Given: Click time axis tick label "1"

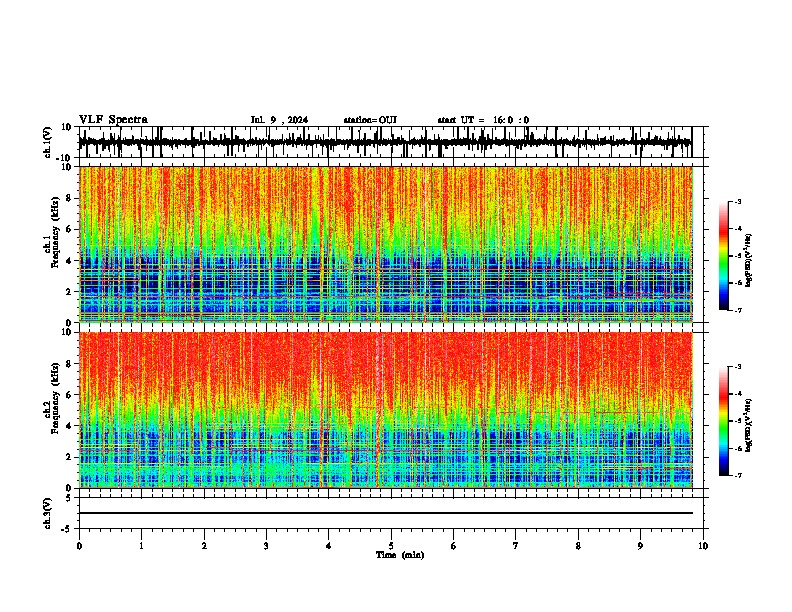Looking at the screenshot, I should tap(141, 546).
